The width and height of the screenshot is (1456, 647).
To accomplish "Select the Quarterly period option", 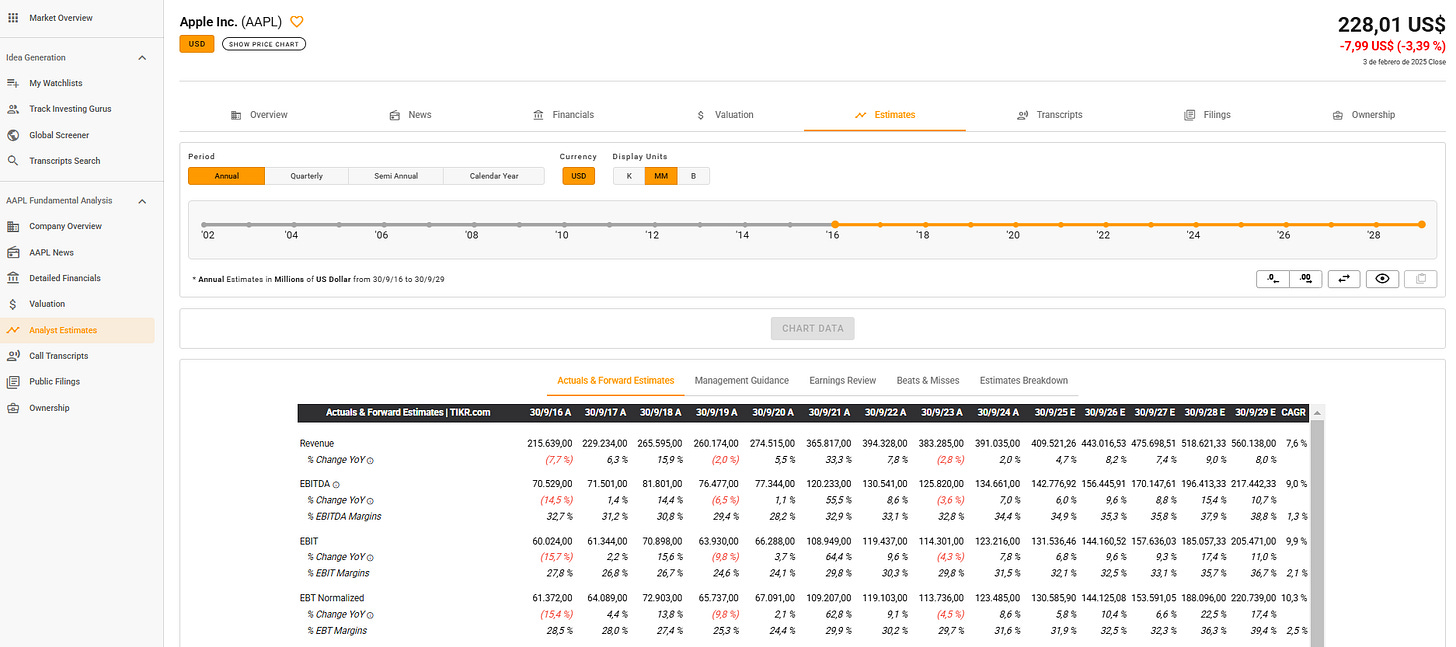I will 306,176.
